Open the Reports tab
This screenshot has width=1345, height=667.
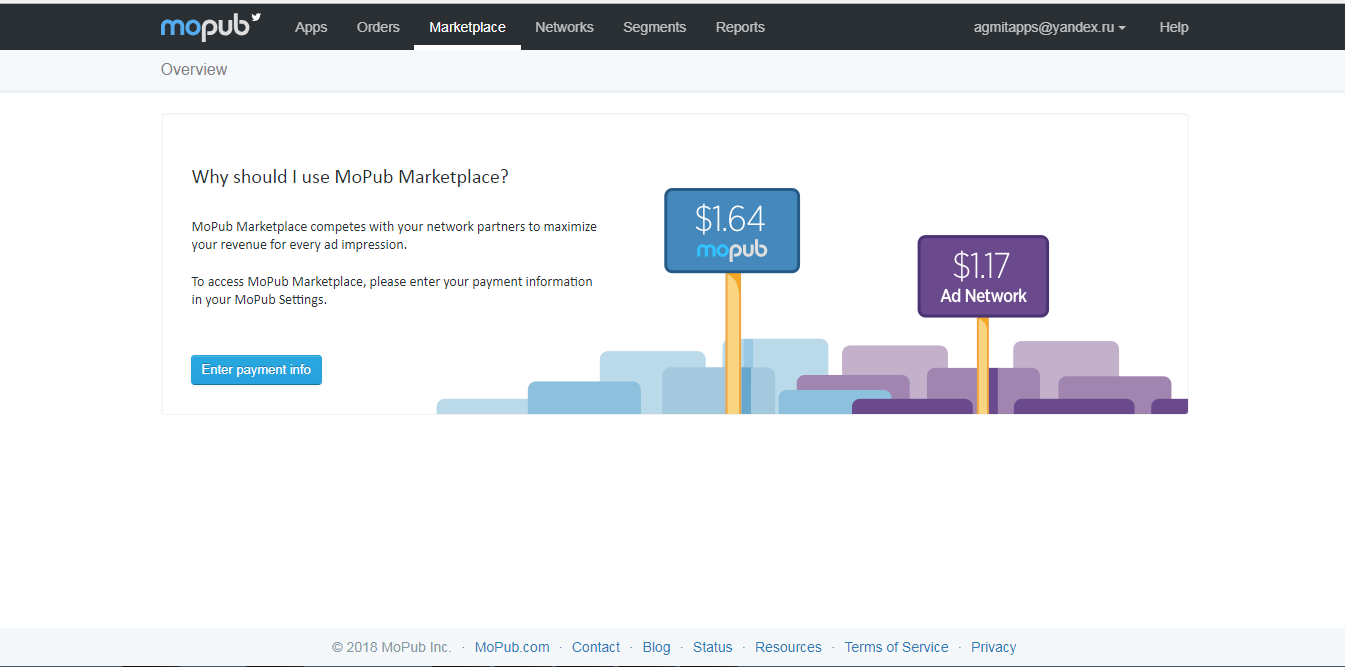(x=740, y=27)
